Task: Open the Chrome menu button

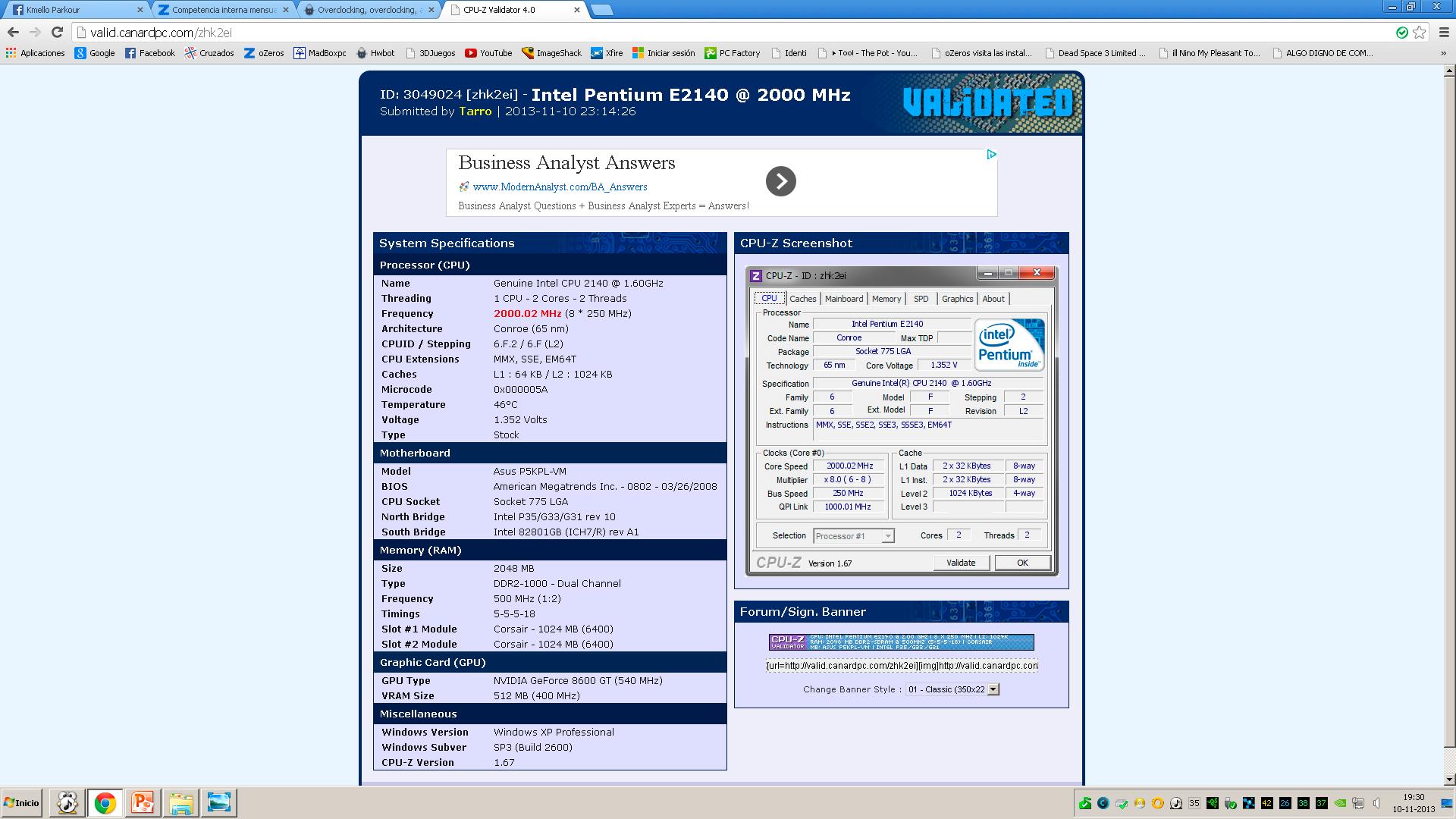Action: tap(1444, 33)
